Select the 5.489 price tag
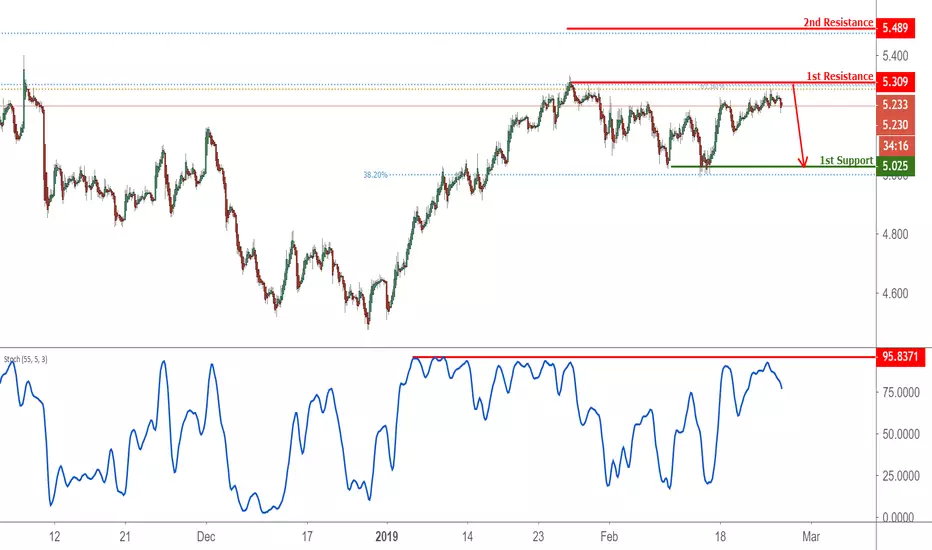 tap(895, 28)
